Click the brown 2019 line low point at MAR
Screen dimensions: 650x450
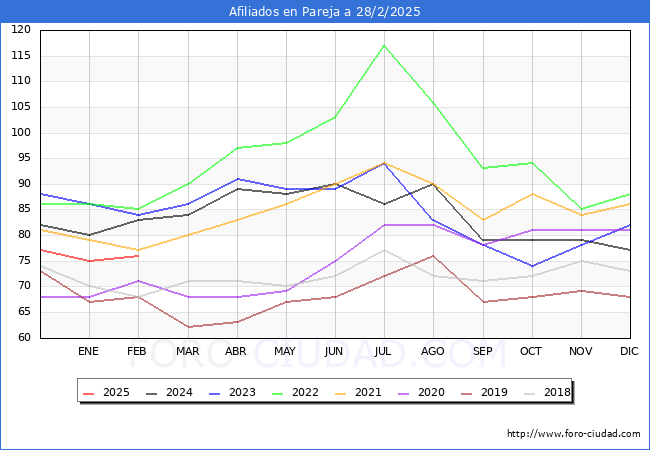tap(189, 327)
